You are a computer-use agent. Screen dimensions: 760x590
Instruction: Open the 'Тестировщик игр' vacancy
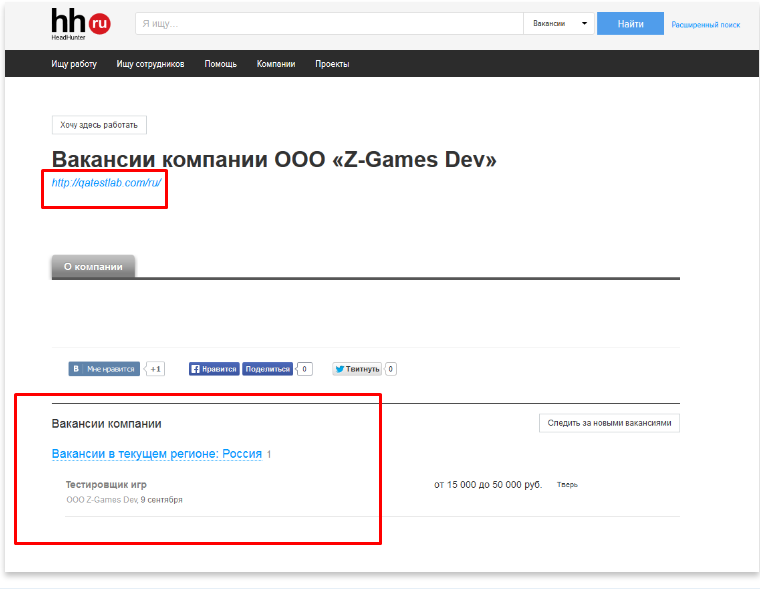pos(106,484)
